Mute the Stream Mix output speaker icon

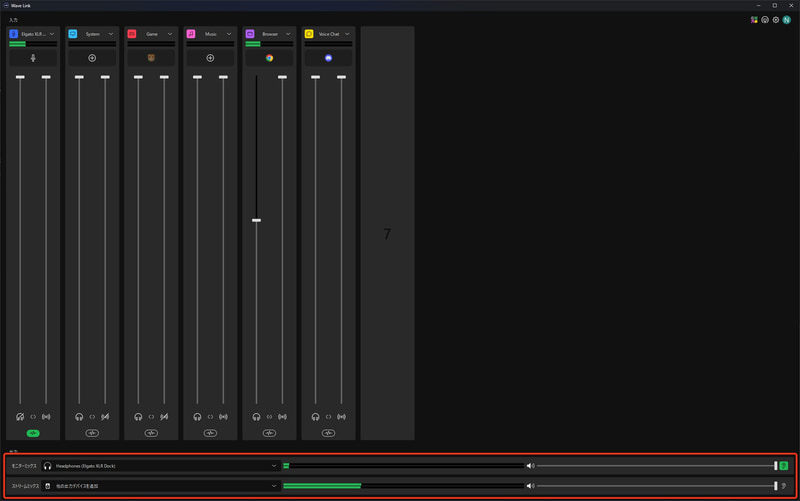click(x=531, y=486)
